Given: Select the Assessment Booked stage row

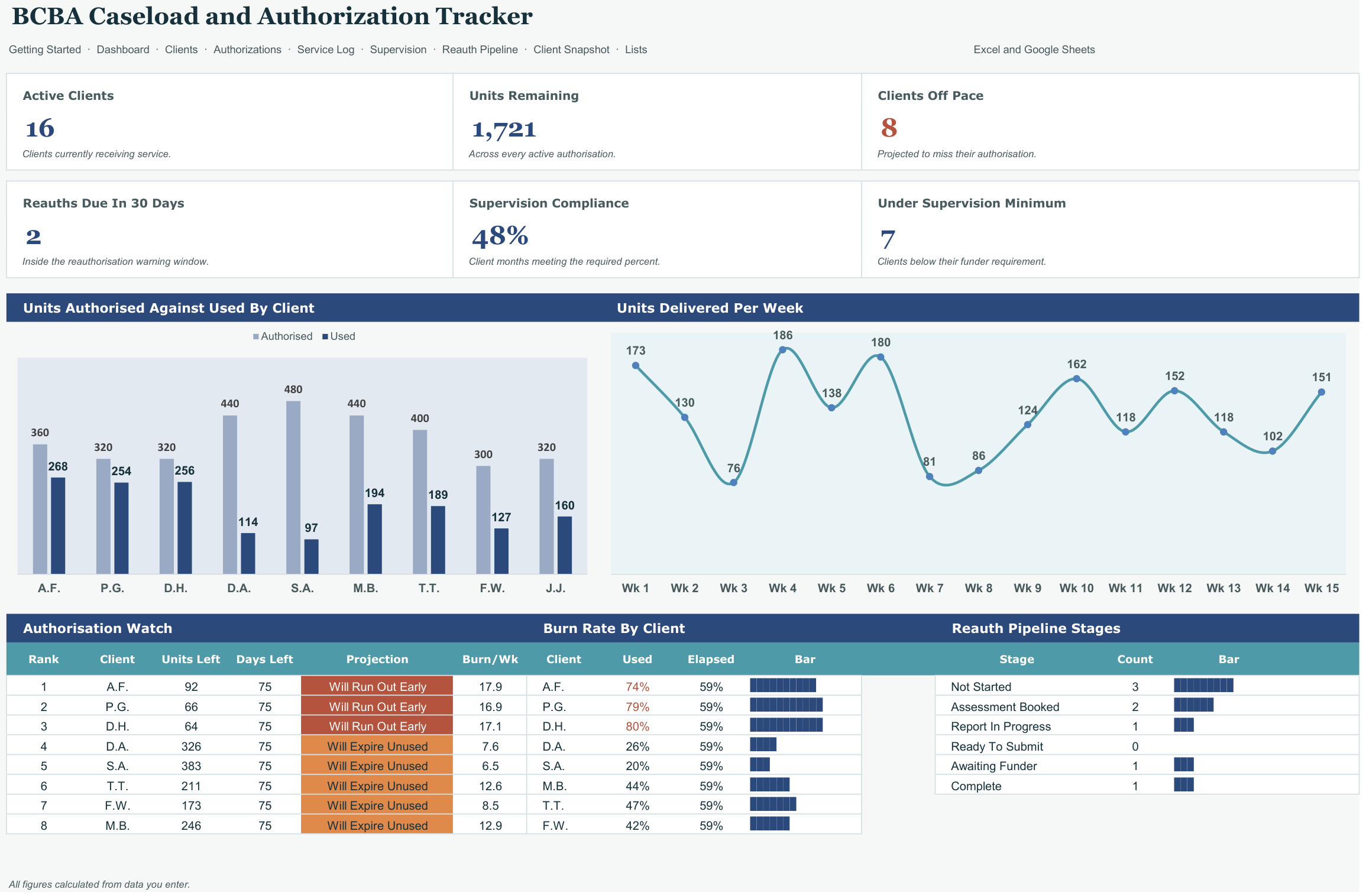Looking at the screenshot, I should (1147, 706).
